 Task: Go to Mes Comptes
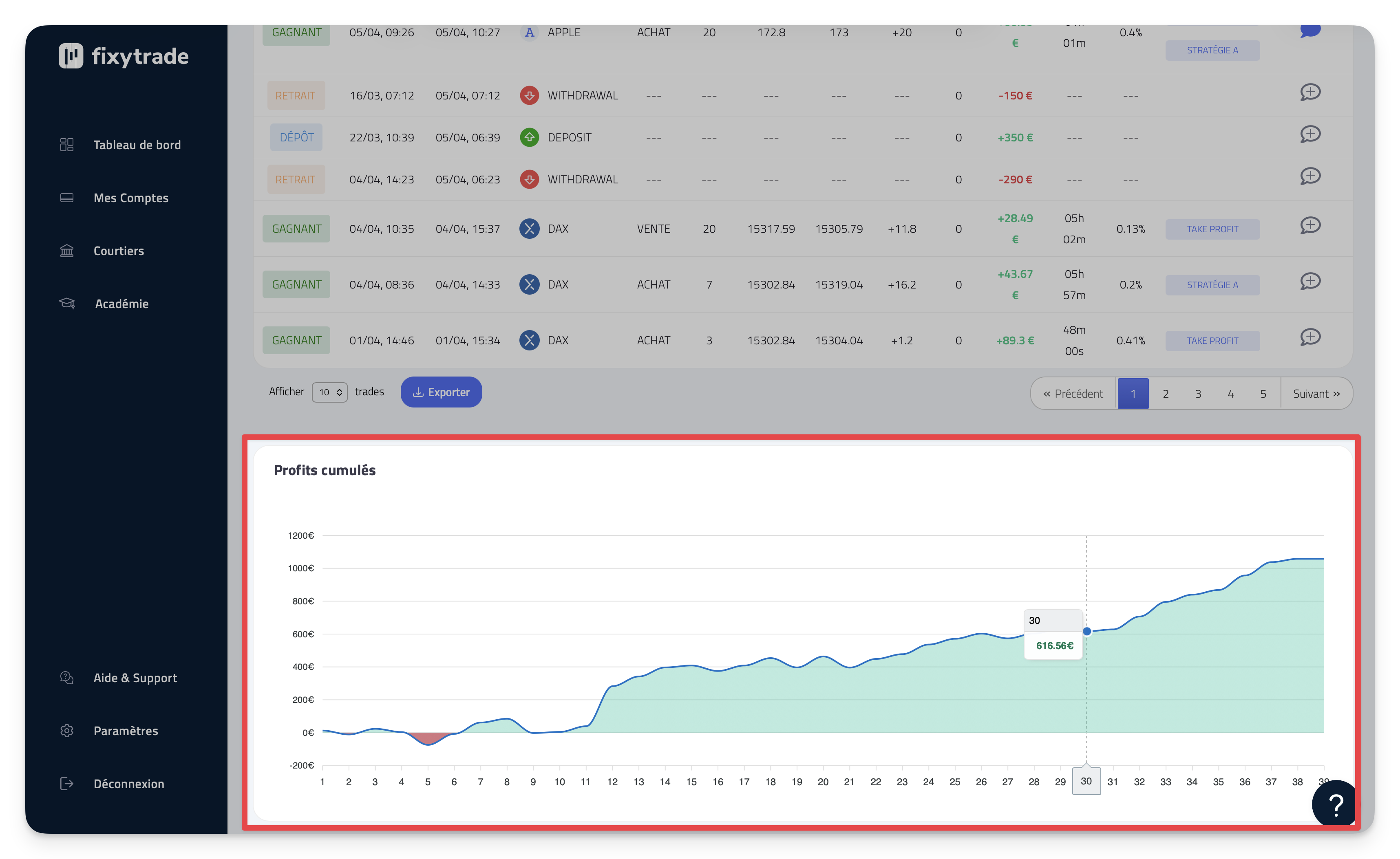point(131,198)
